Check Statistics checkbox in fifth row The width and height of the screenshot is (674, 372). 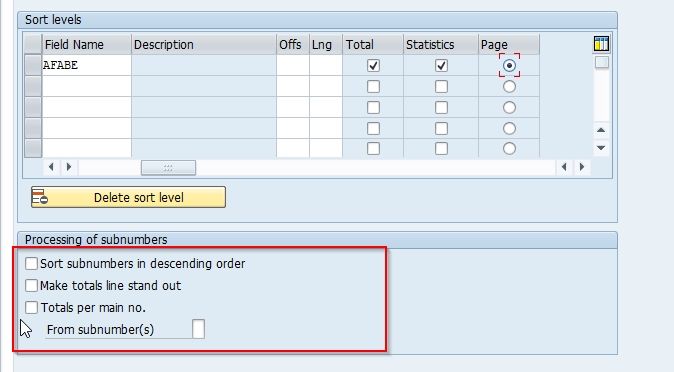(x=441, y=148)
